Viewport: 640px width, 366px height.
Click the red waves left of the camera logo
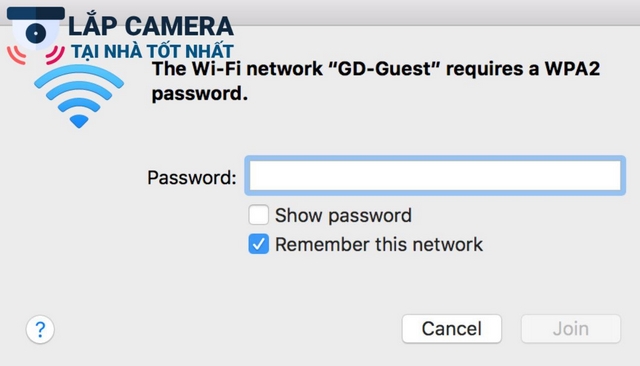[16, 55]
